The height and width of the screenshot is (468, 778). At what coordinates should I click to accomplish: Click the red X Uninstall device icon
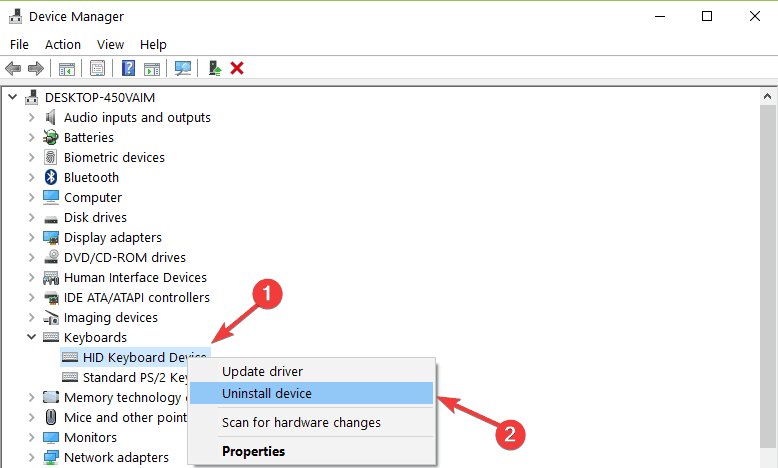tap(237, 68)
